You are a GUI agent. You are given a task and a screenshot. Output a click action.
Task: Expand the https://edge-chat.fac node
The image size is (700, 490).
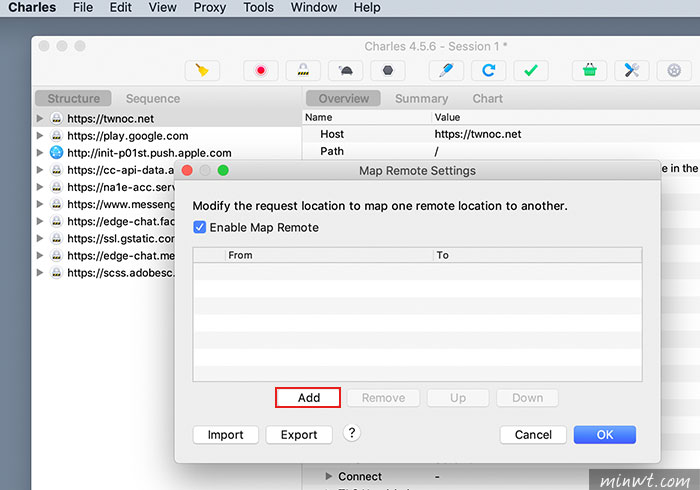coord(40,221)
